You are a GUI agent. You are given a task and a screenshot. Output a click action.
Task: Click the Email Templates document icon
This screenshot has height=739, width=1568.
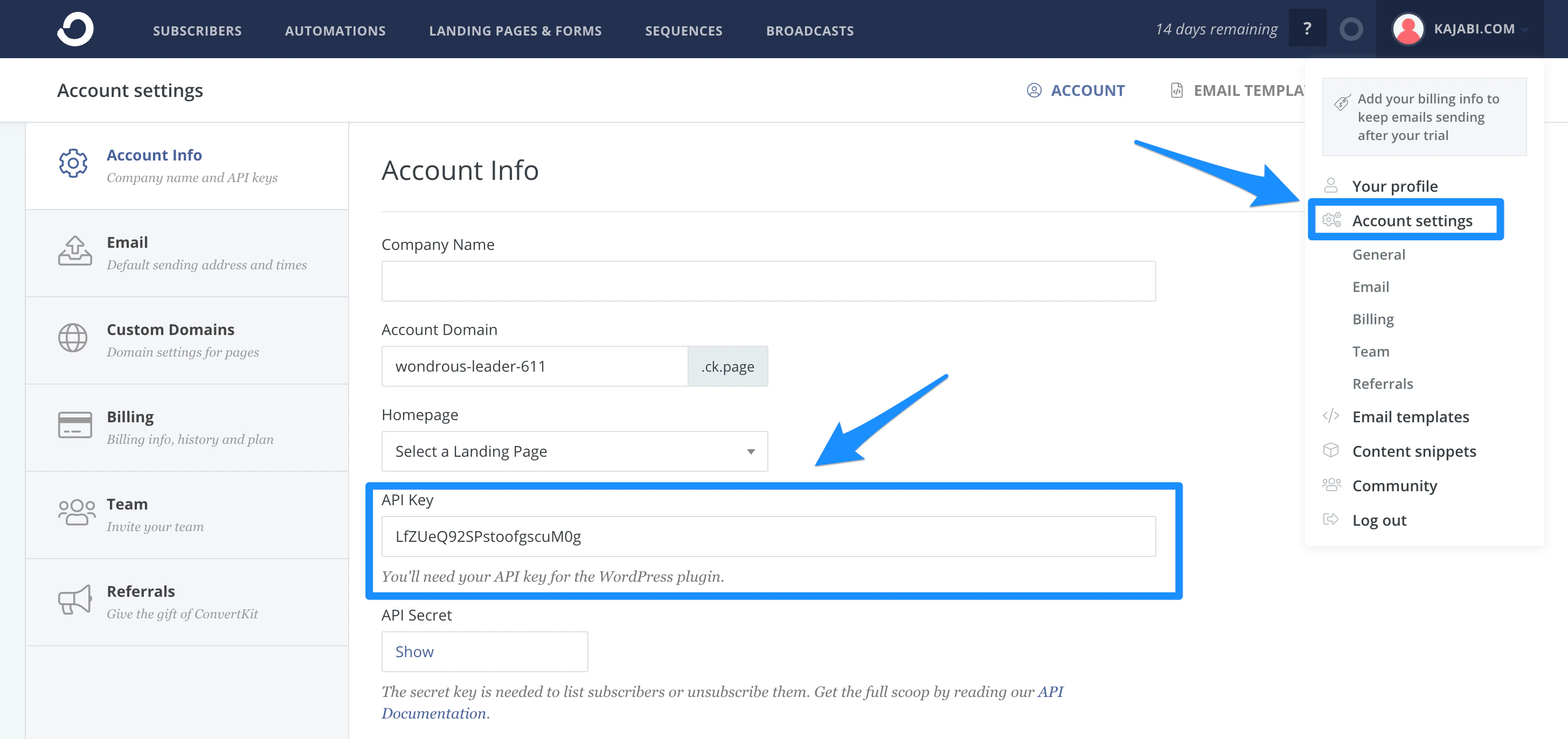click(x=1177, y=90)
